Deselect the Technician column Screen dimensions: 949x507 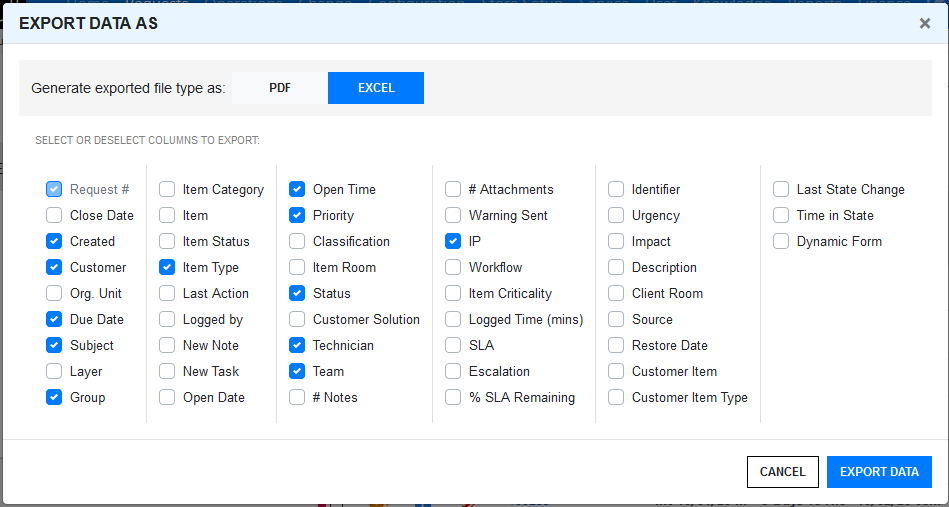click(297, 345)
